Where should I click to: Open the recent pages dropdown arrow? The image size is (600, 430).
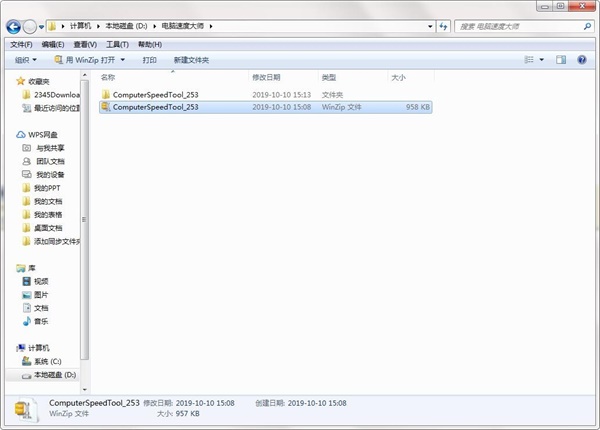coord(41,27)
